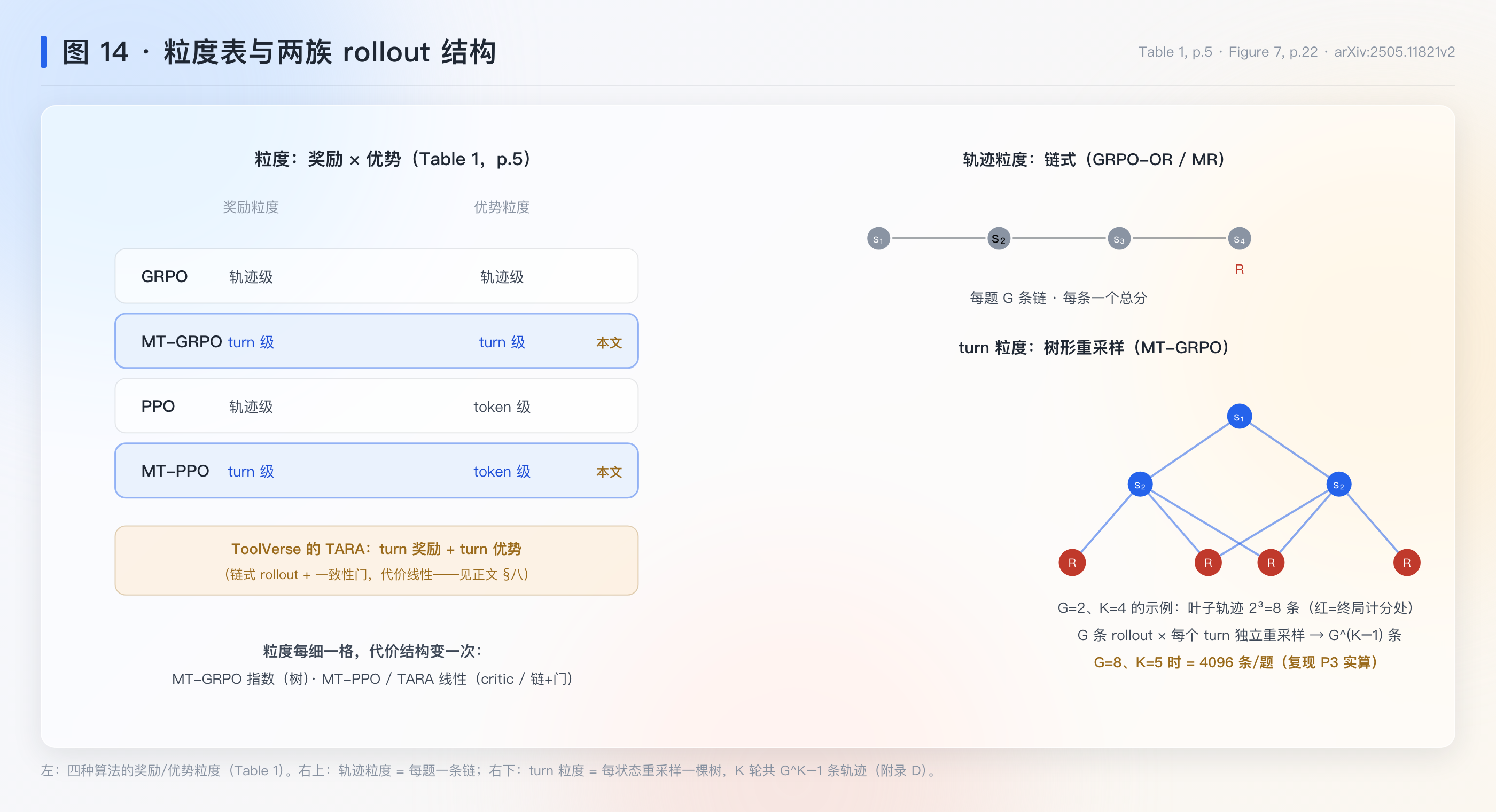Click the MT-GRPO row label
The image size is (1496, 812).
(x=181, y=341)
